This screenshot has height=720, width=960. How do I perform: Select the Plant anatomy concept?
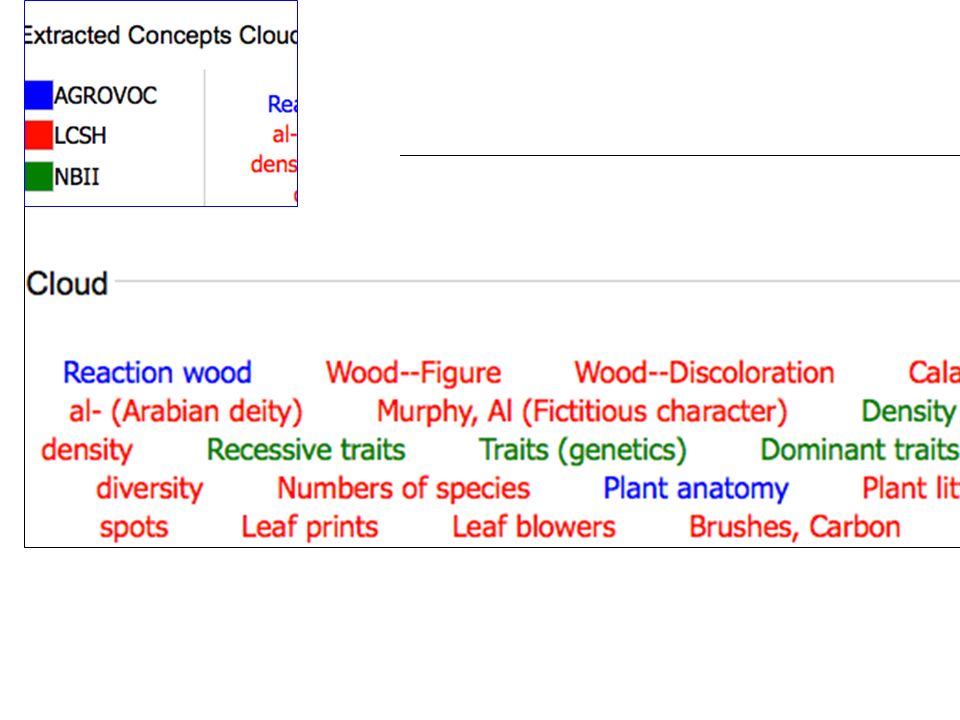(x=696, y=489)
